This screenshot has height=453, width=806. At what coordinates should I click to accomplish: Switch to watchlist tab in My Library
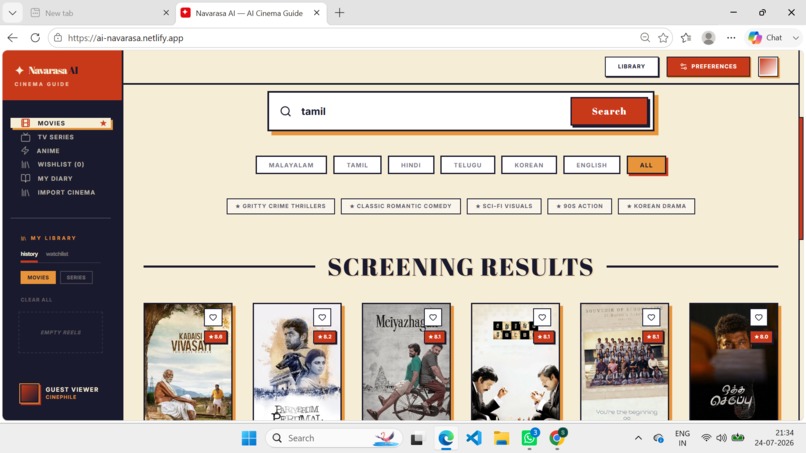point(57,254)
